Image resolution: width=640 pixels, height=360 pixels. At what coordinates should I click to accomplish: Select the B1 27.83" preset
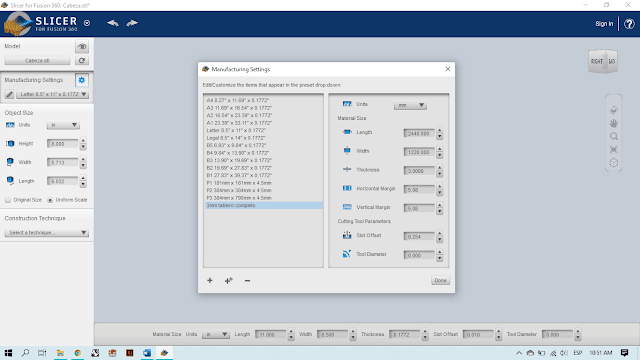263,175
